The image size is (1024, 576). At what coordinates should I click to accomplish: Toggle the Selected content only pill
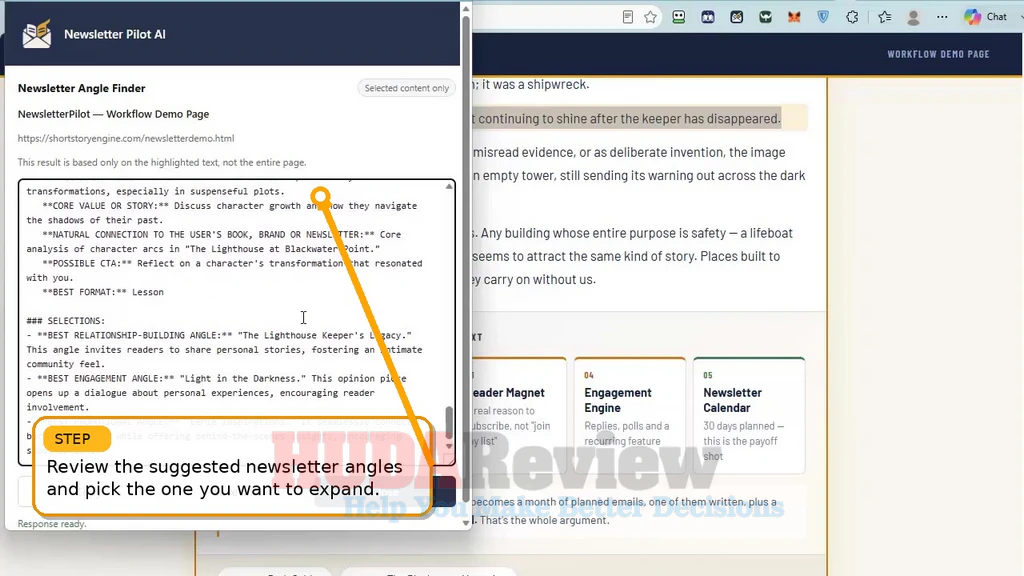[406, 88]
